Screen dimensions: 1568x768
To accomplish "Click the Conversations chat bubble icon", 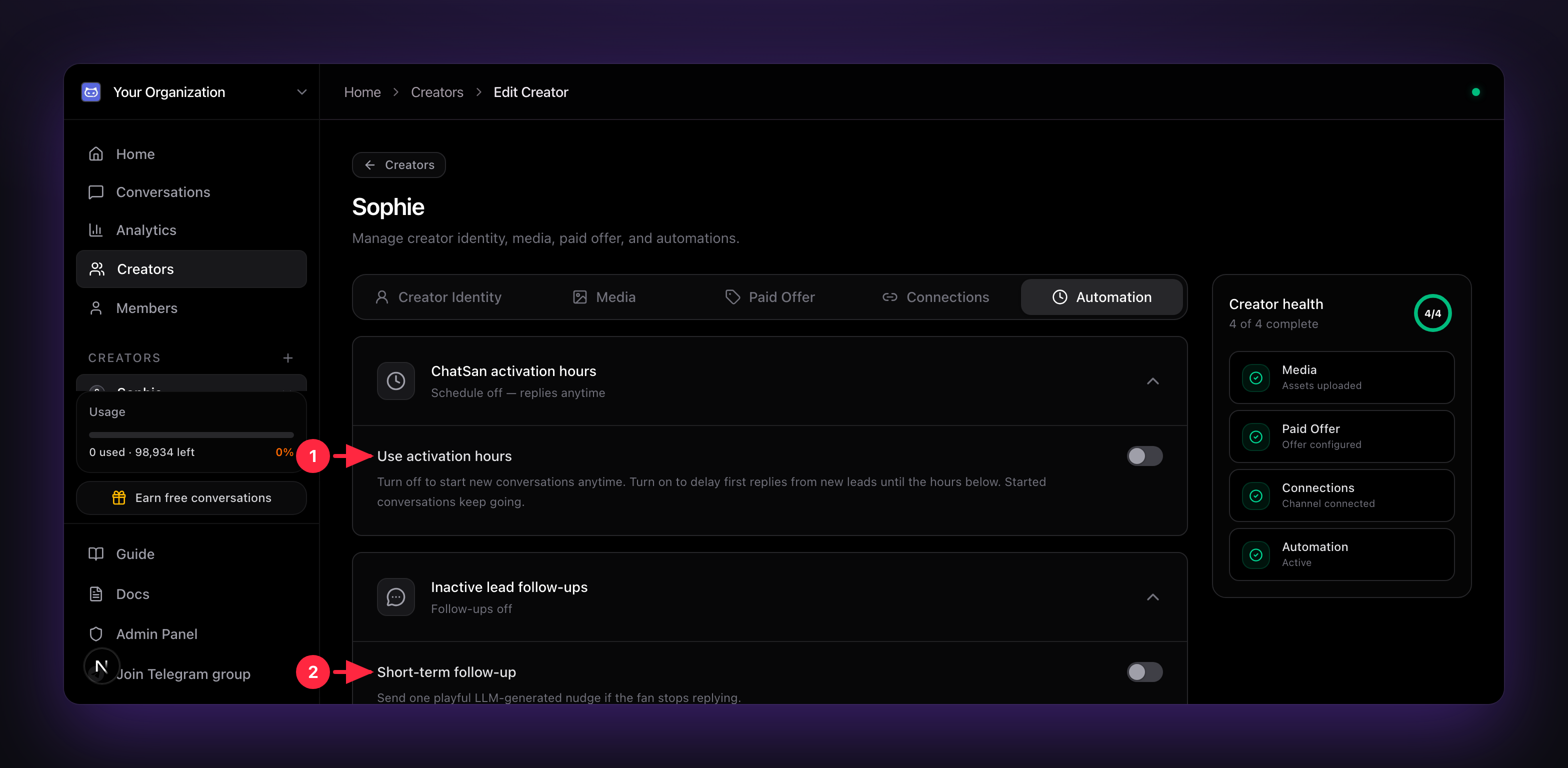I will pos(96,192).
